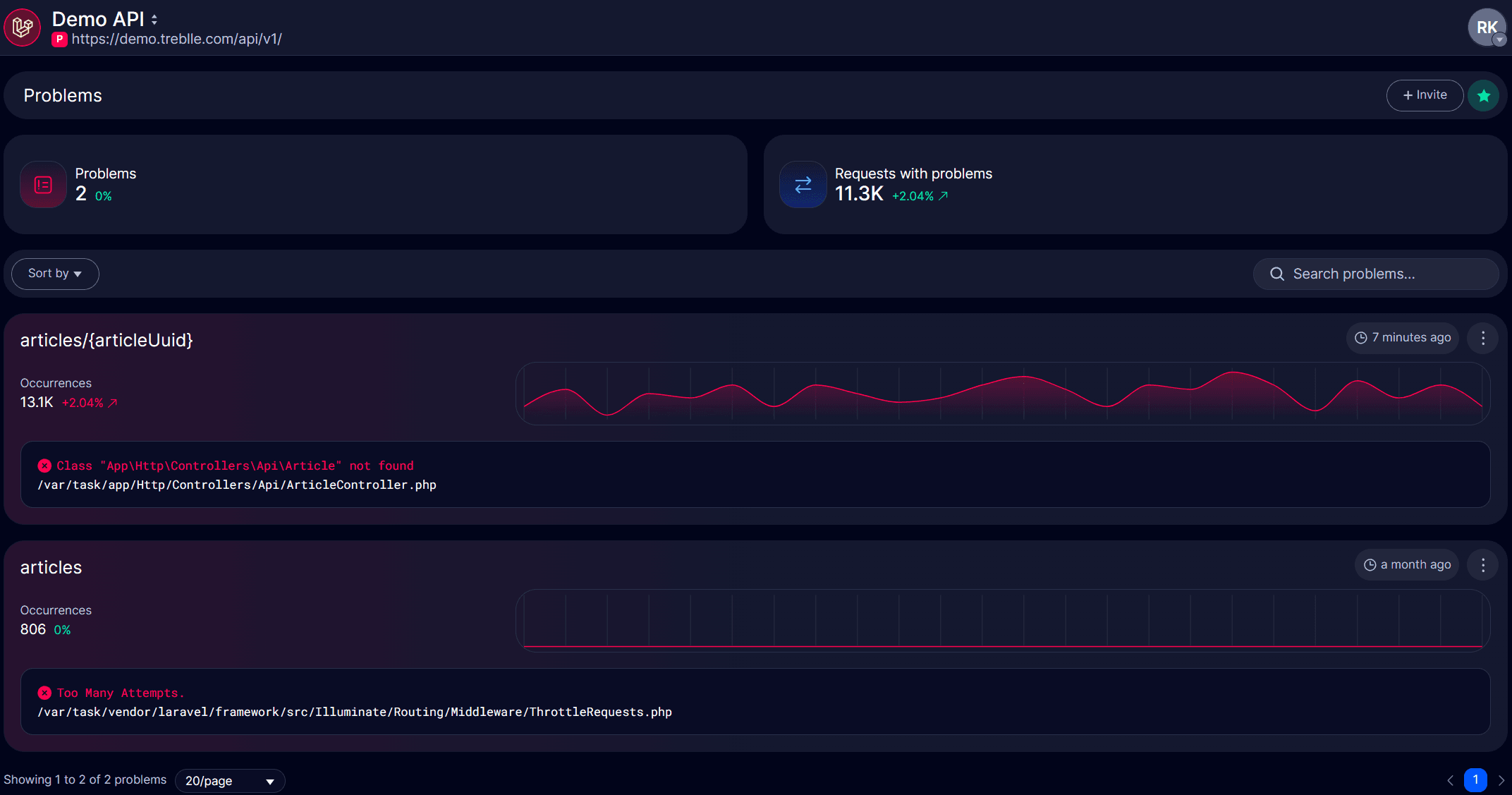Select the Problems section heading
Screen dimensions: 1512x795
coord(63,95)
